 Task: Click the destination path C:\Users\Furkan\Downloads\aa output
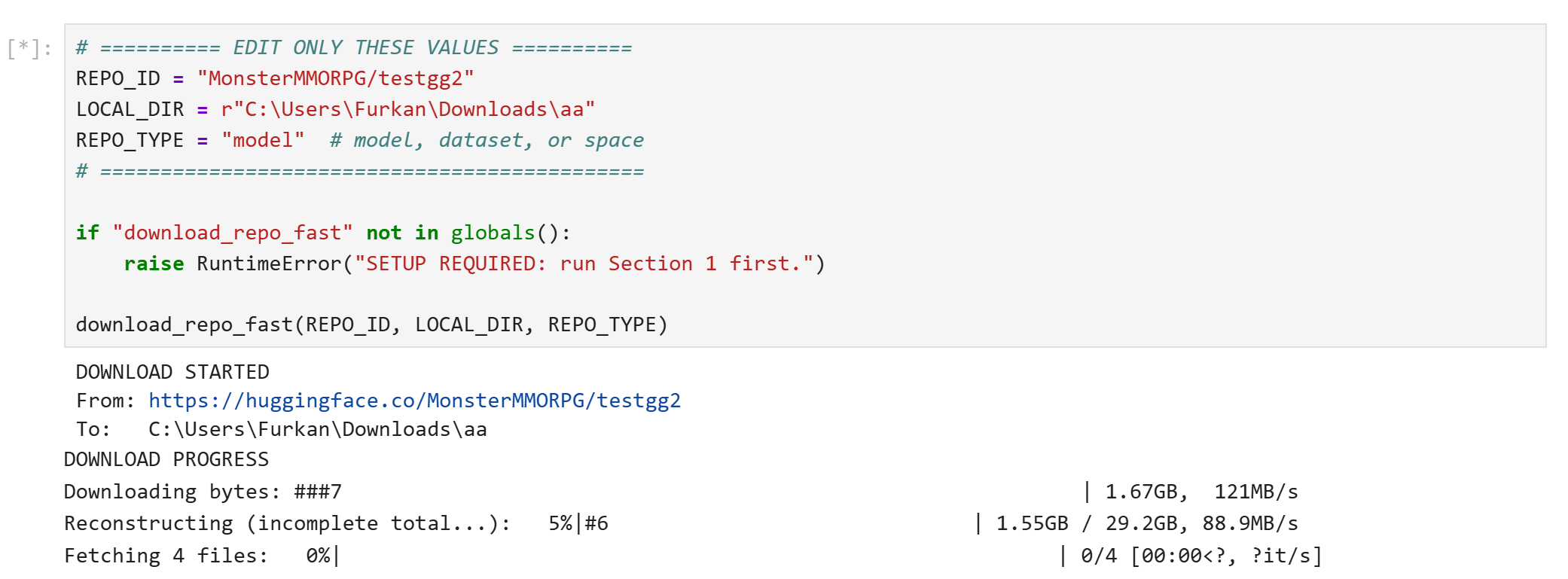[317, 430]
